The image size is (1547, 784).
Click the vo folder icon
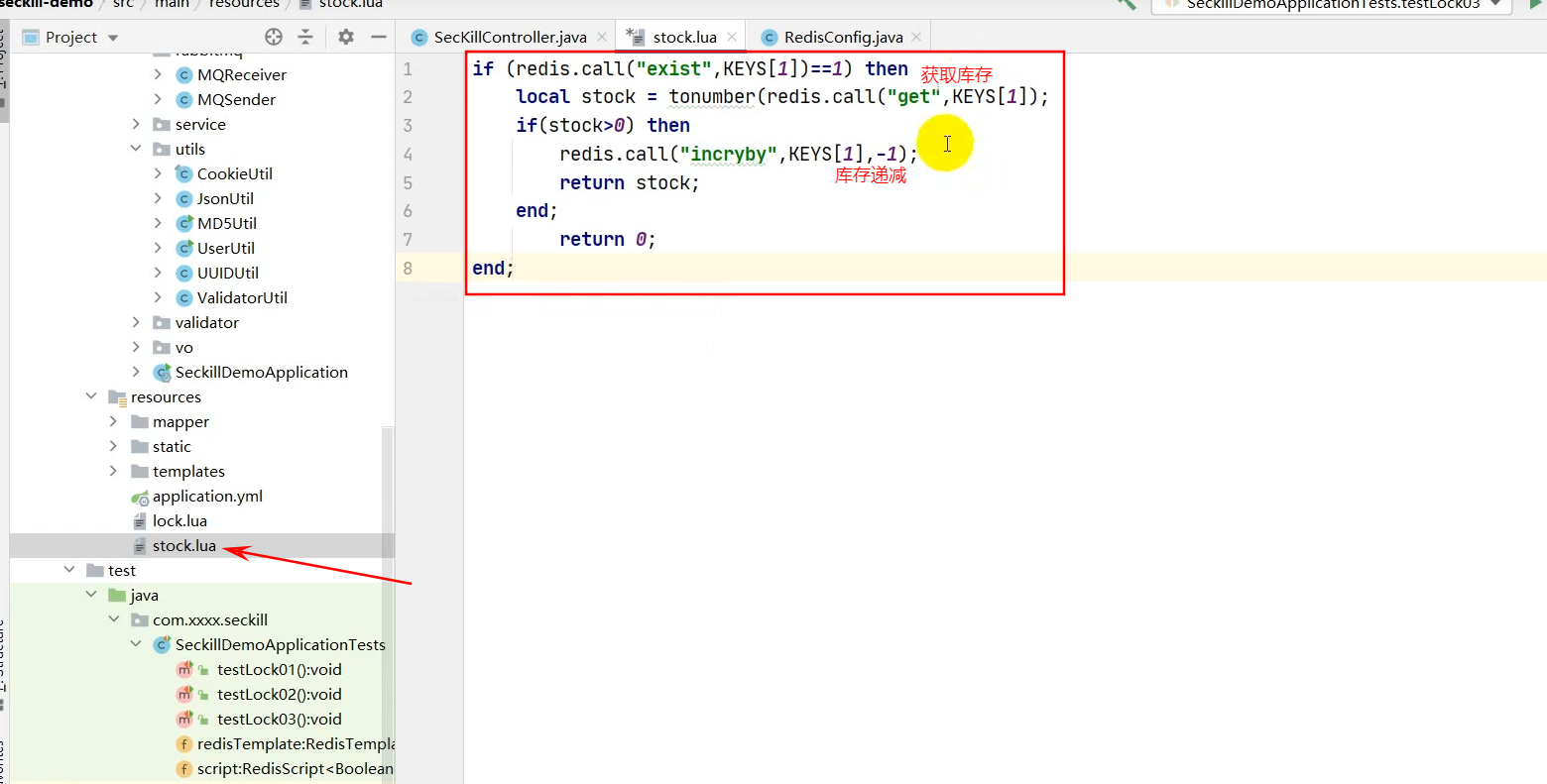tap(162, 347)
